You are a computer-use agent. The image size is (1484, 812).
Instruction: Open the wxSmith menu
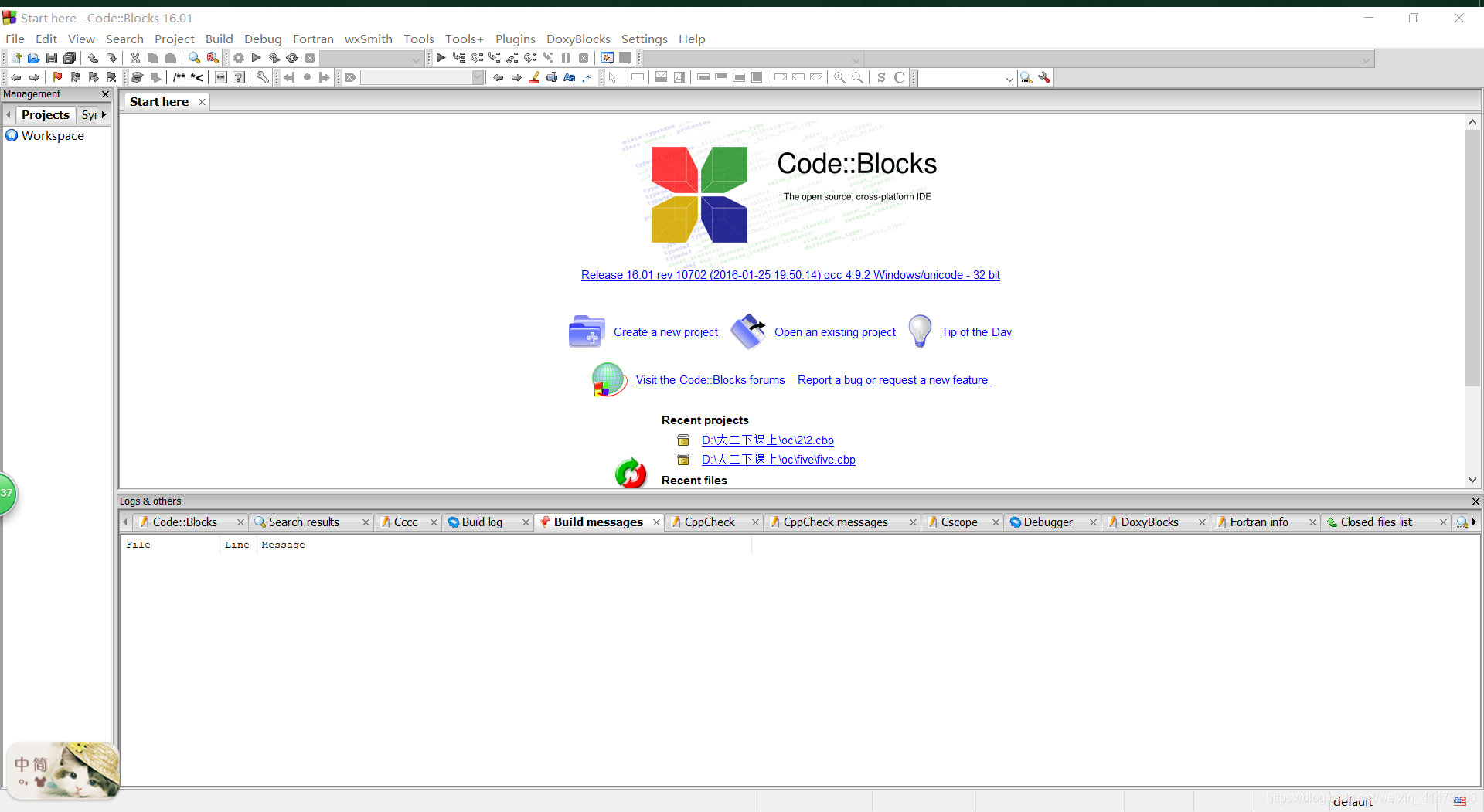click(369, 39)
